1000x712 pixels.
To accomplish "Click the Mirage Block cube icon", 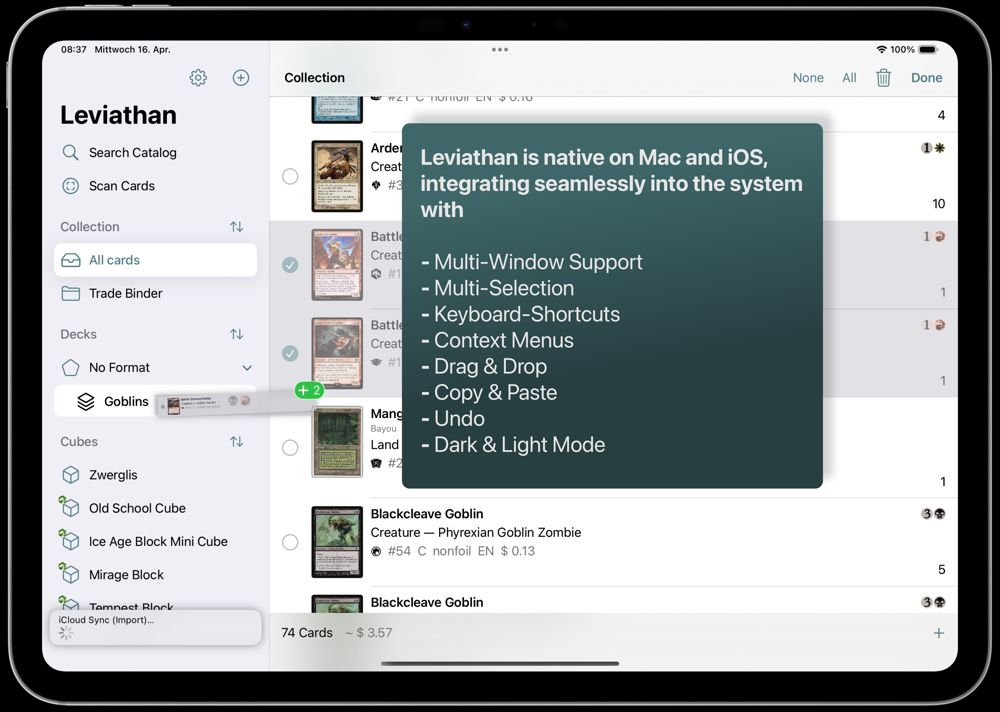I will pos(69,573).
